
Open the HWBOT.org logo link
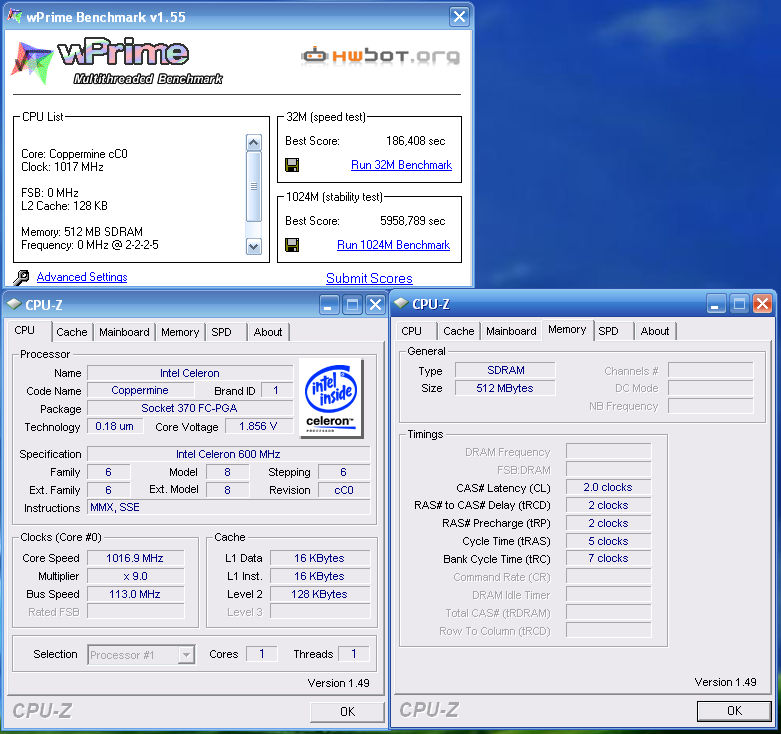click(381, 56)
